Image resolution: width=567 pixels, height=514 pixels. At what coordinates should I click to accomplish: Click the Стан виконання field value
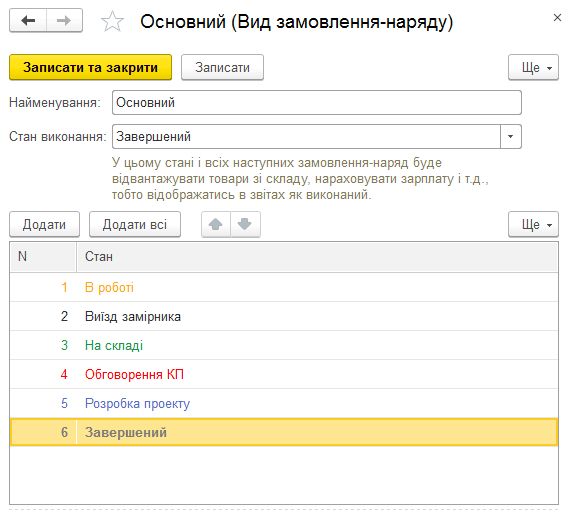pos(306,136)
